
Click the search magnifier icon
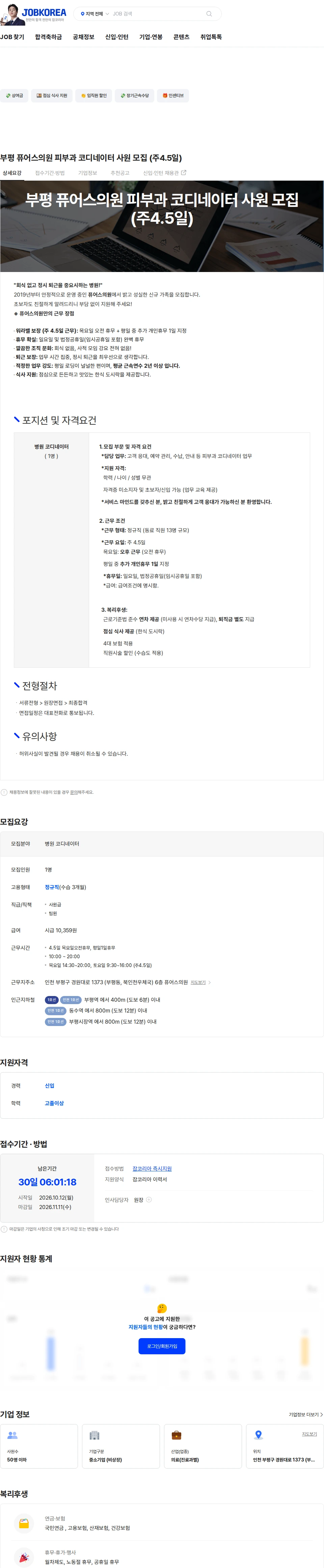[x=209, y=13]
